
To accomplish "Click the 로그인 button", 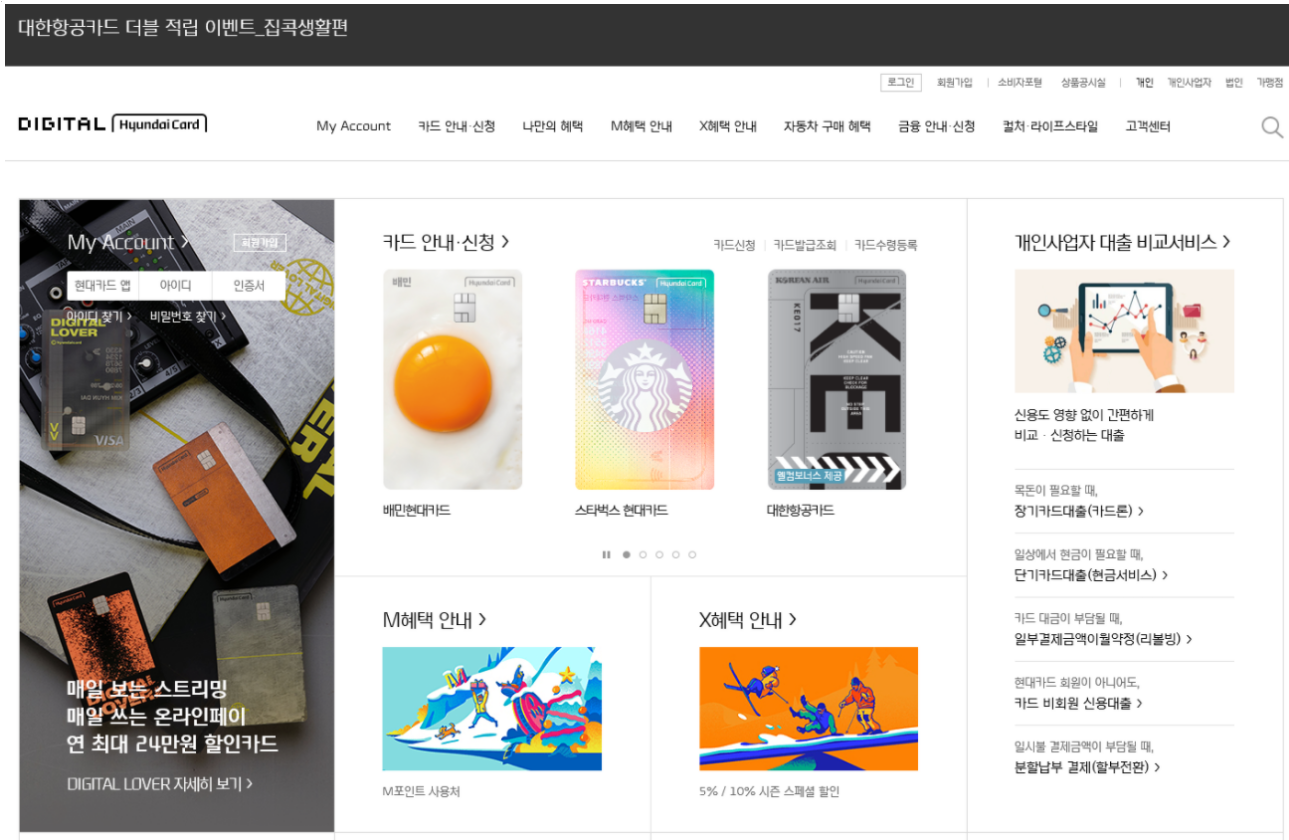I will tap(900, 82).
